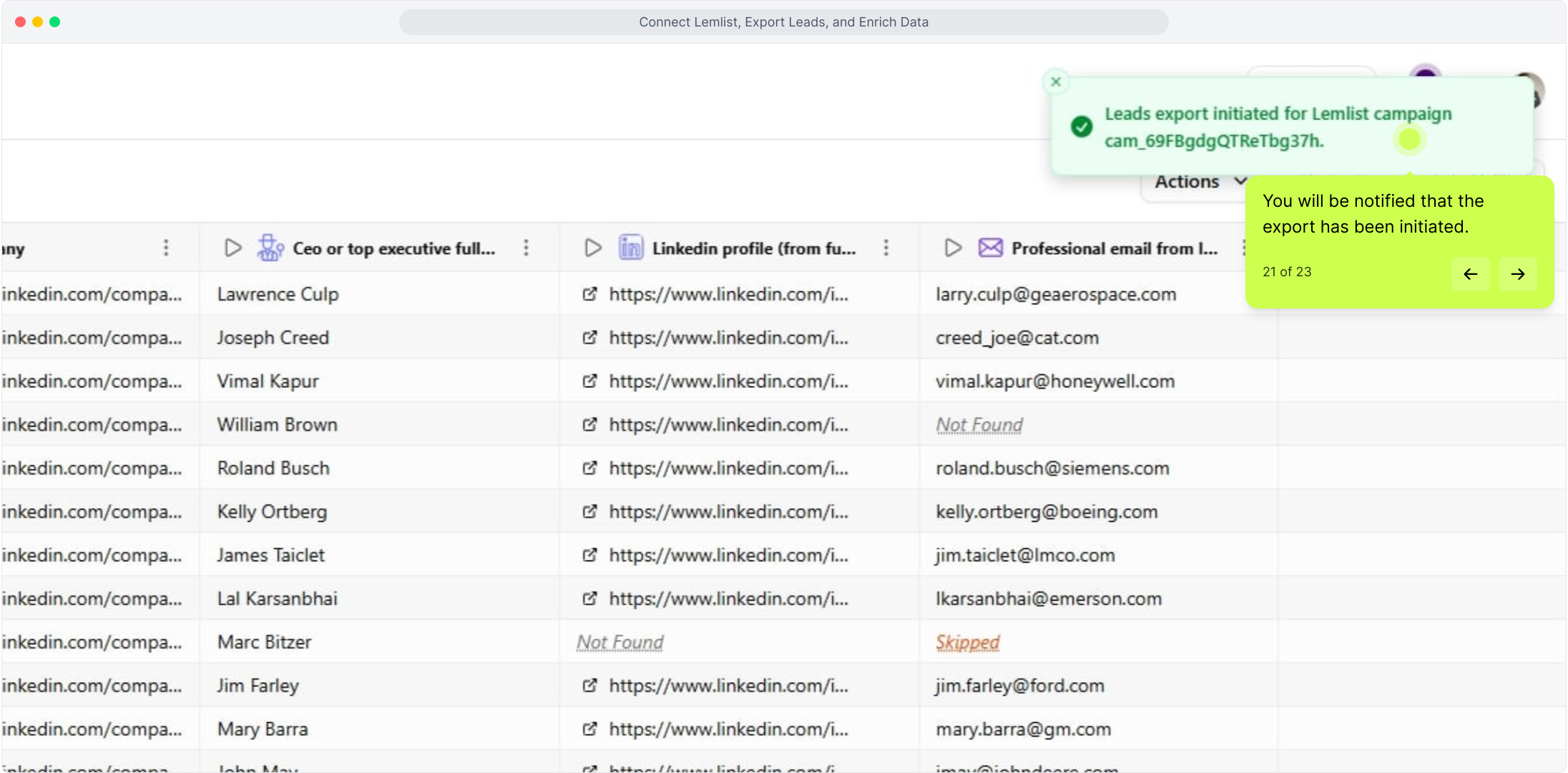Open Ceo or top executive column options menu
Viewport: 1568px width, 773px height.
coord(526,248)
